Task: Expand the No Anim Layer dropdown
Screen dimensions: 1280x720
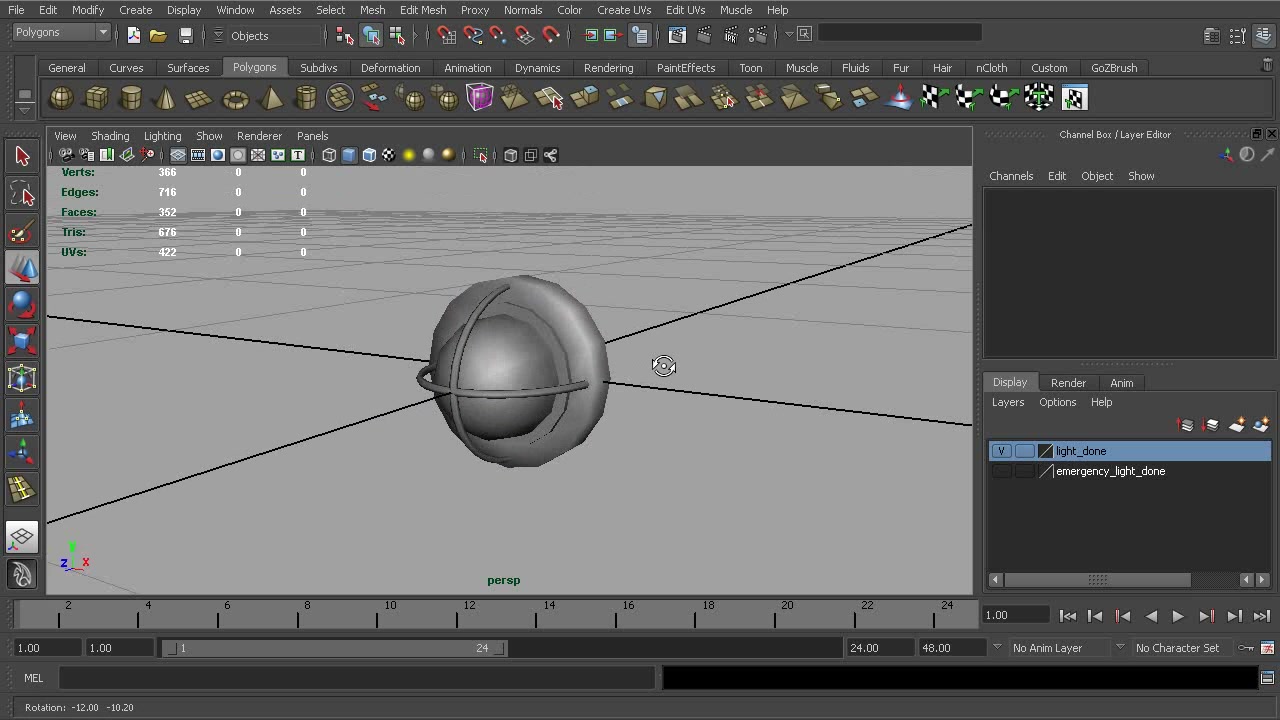Action: click(x=996, y=648)
